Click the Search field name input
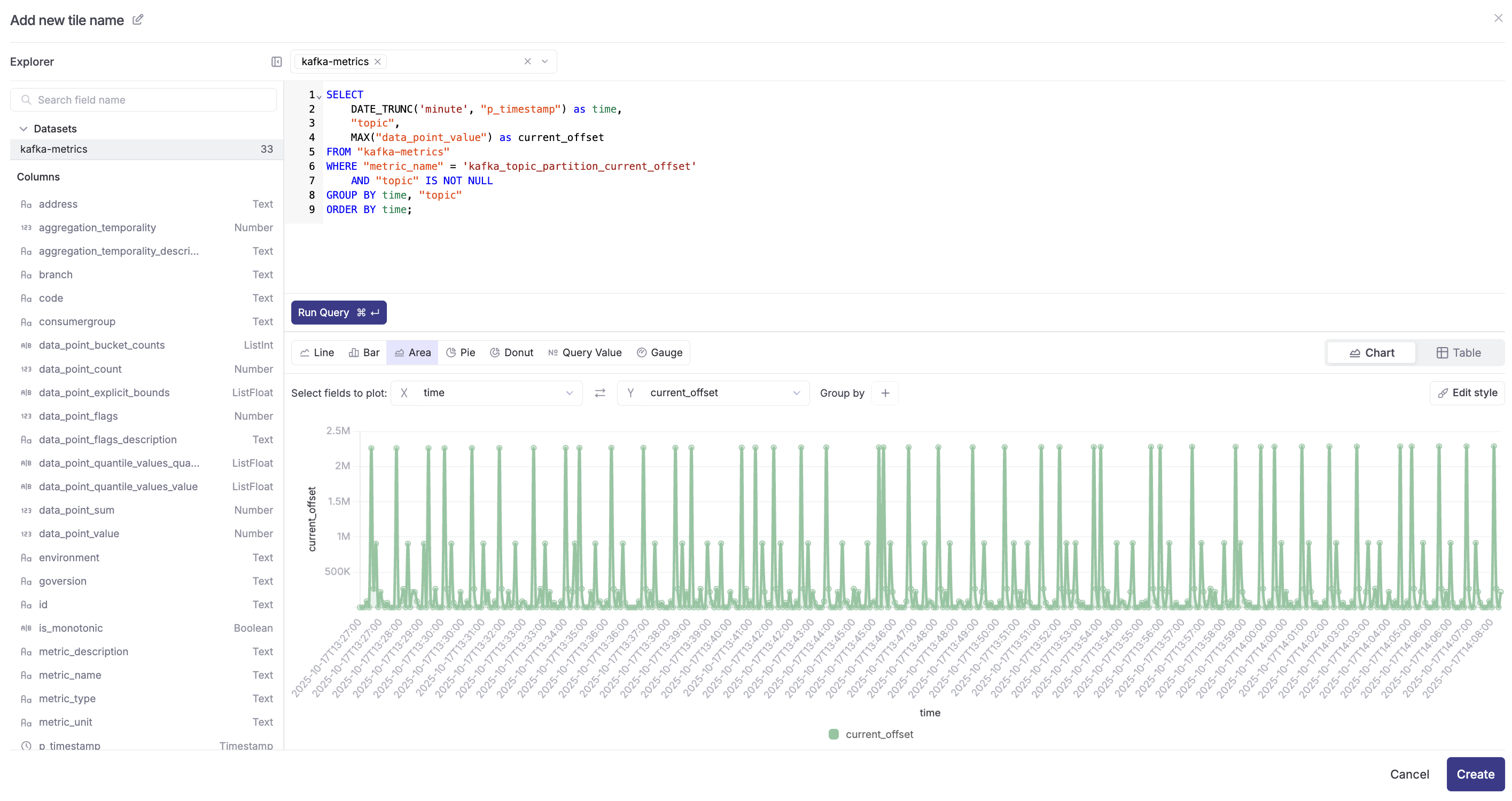The width and height of the screenshot is (1512, 801). (144, 100)
